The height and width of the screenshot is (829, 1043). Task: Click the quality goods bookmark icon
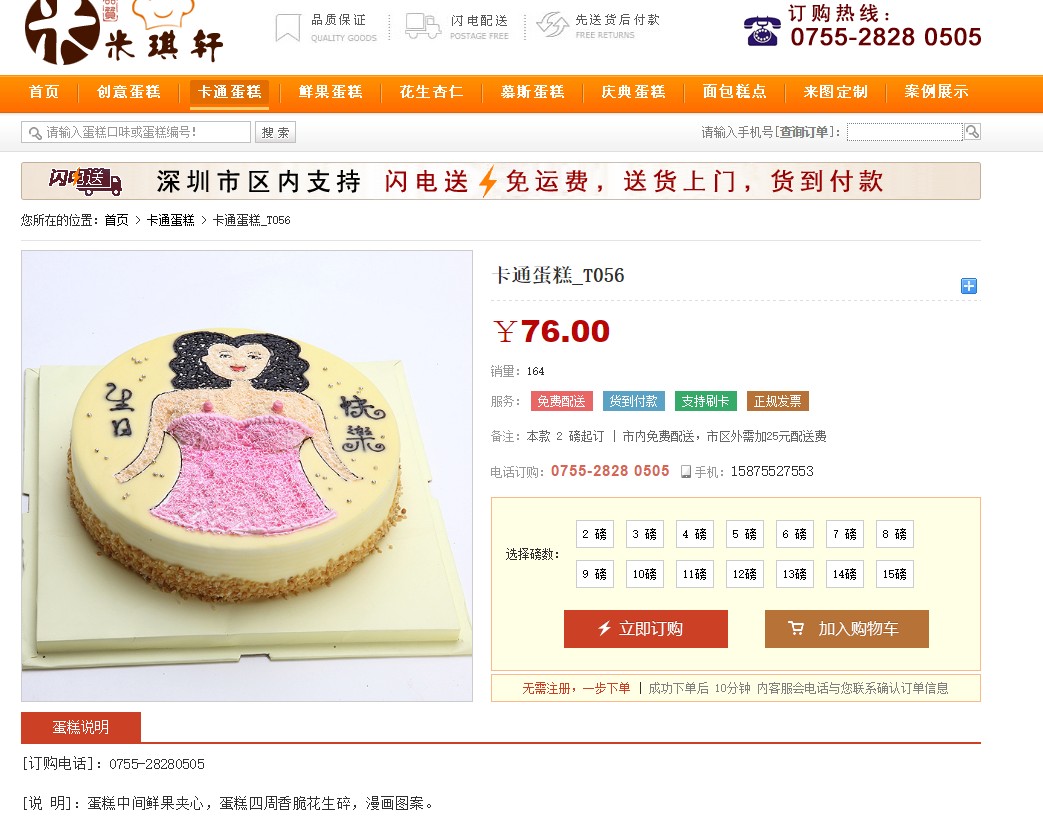[x=287, y=28]
